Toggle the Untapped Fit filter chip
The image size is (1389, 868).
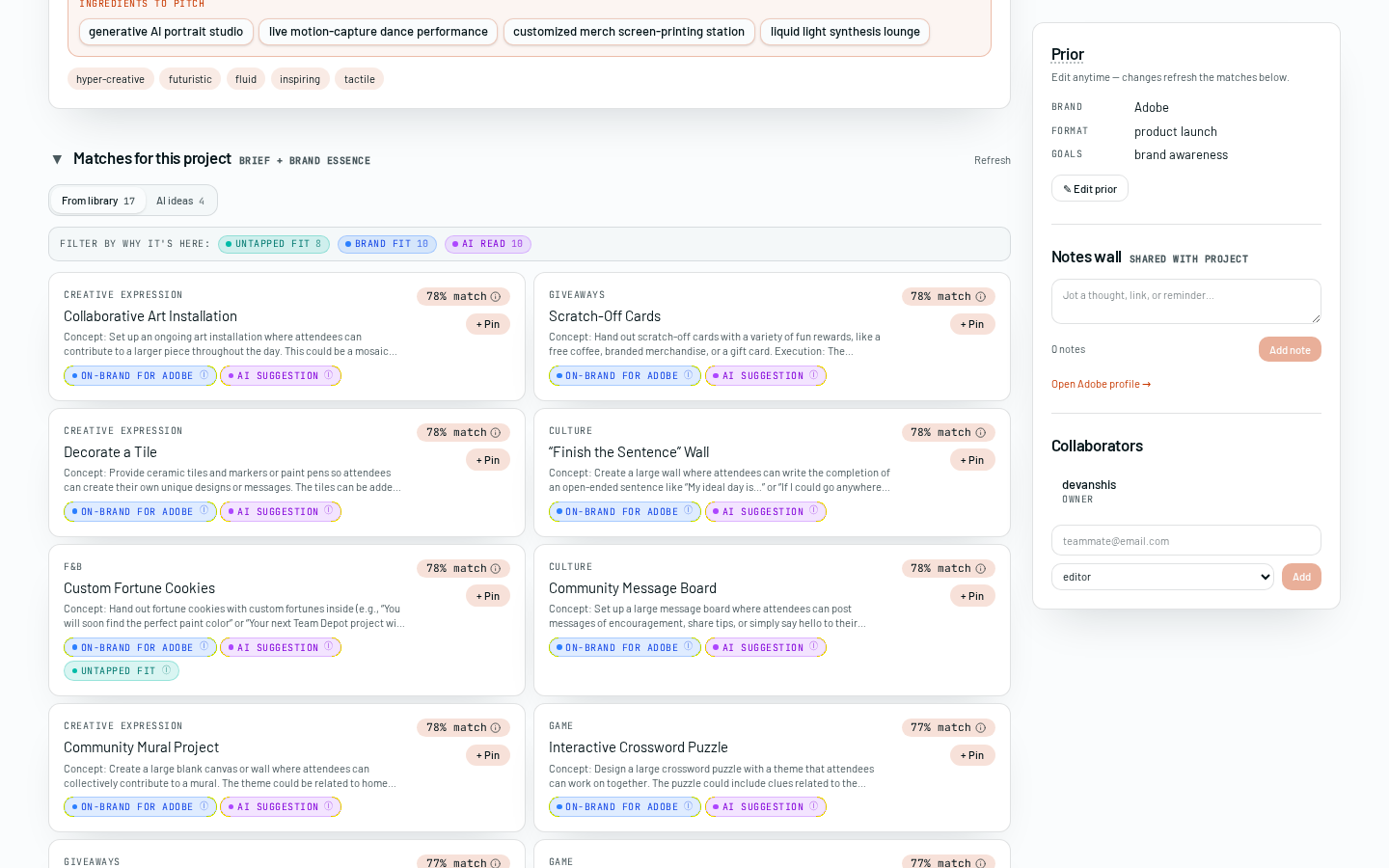click(274, 244)
